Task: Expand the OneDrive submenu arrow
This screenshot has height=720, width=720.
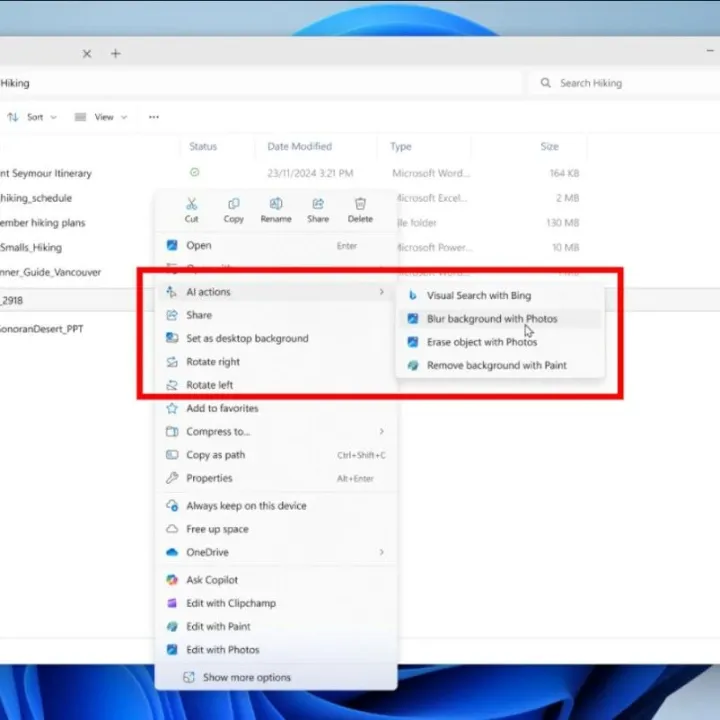Action: click(382, 552)
